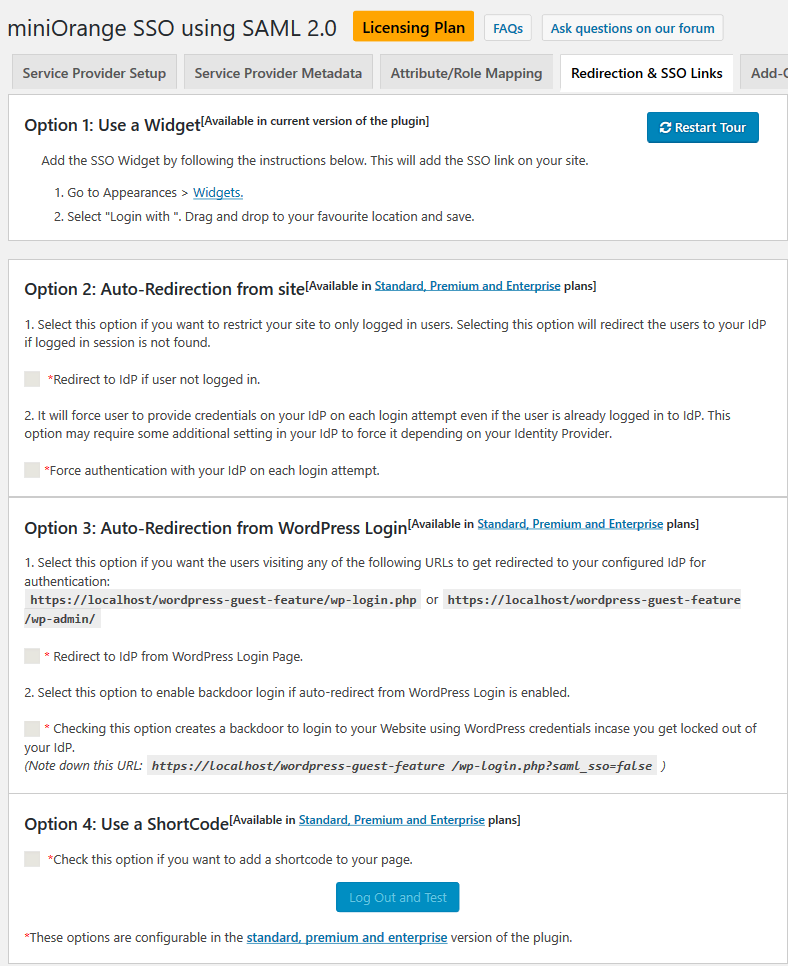The width and height of the screenshot is (788, 966).
Task: Check "Force authentication with your IdP on each login attempt"
Action: click(31, 470)
